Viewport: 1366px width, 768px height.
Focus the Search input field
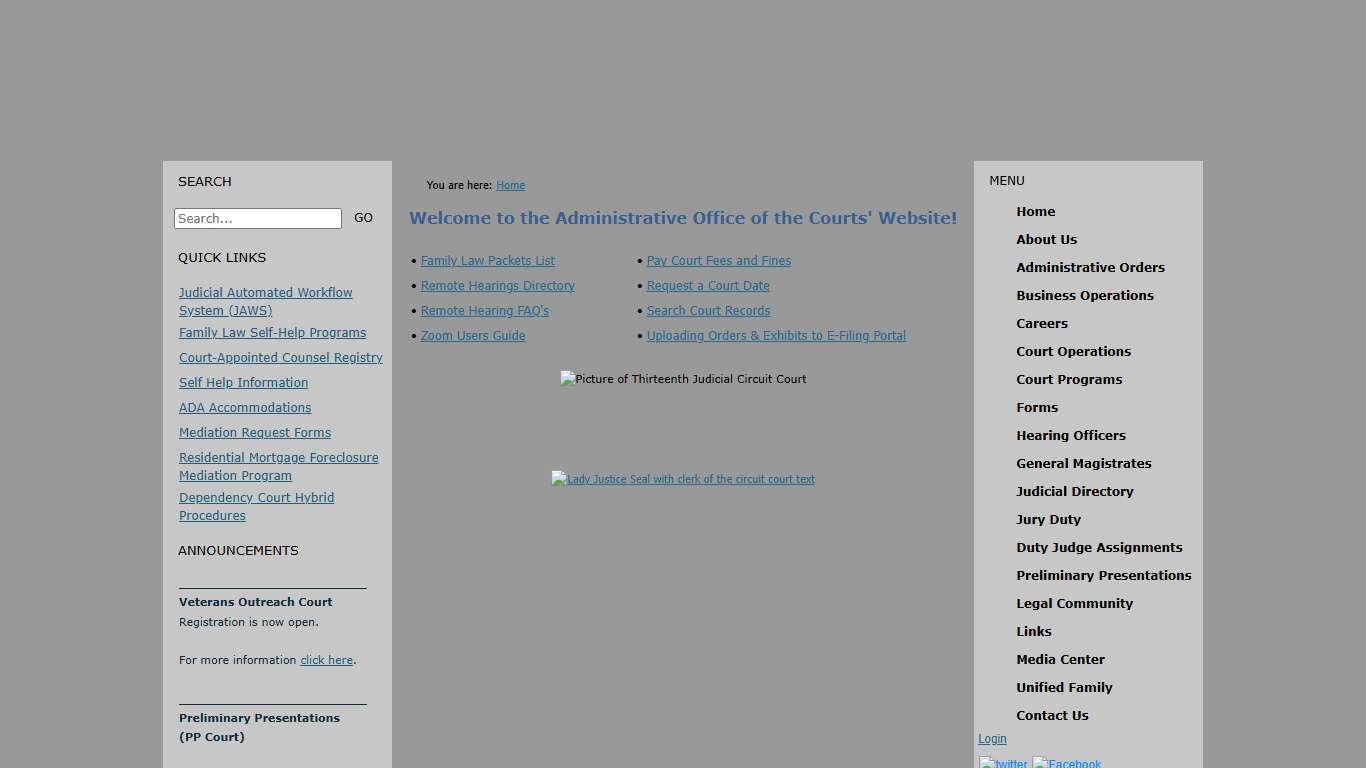[x=258, y=219]
